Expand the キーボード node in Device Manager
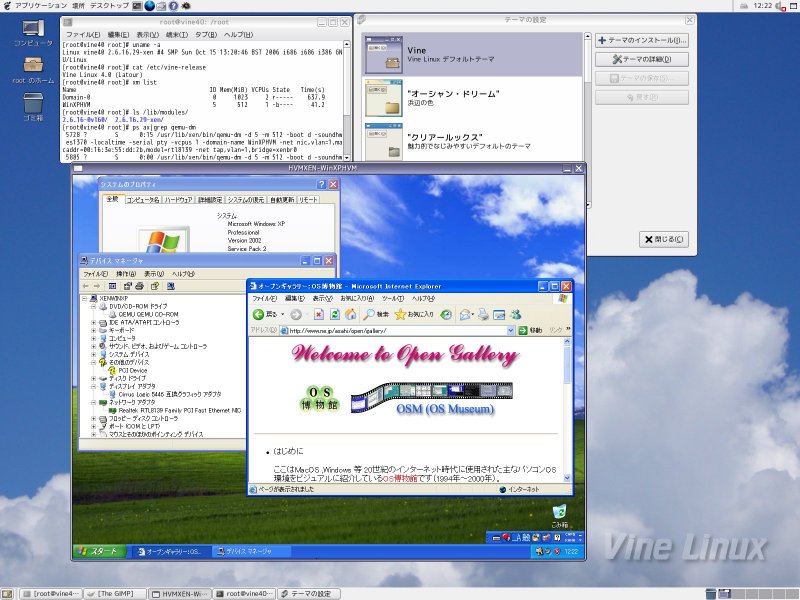This screenshot has height=600, width=800. click(x=94, y=330)
